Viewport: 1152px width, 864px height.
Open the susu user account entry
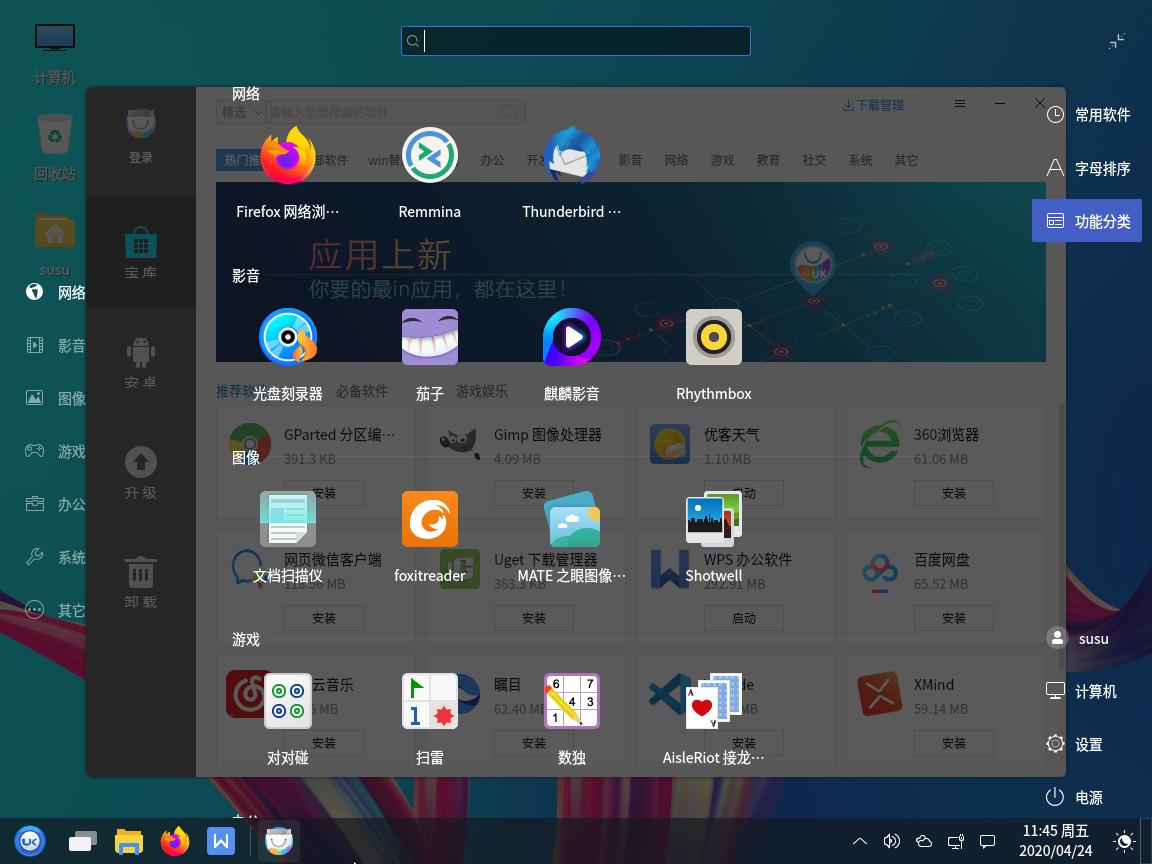coord(1078,638)
